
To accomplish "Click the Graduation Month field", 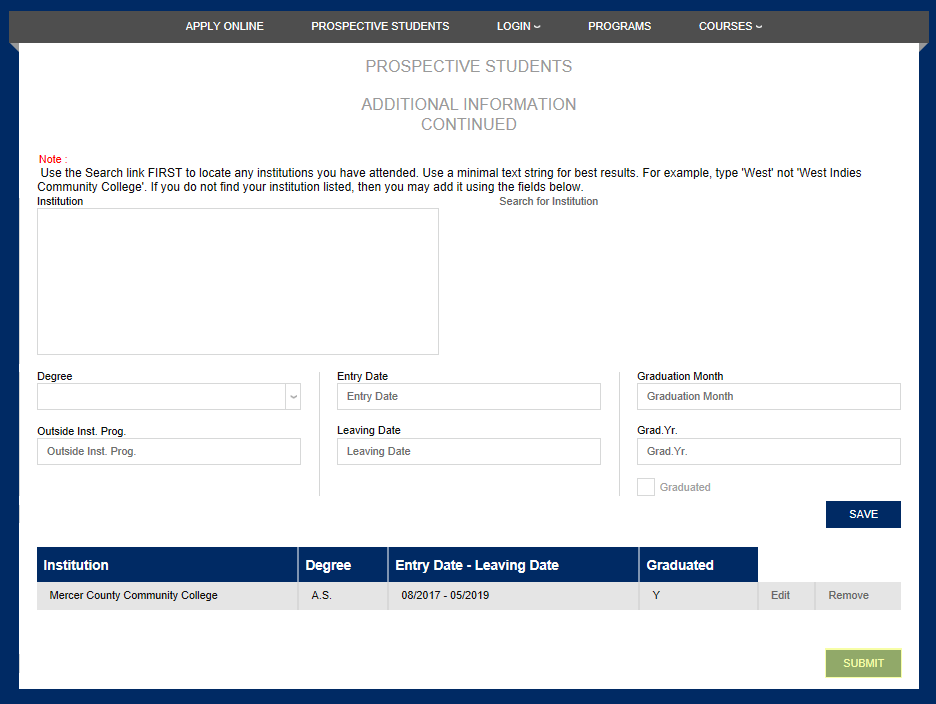I will click(768, 396).
